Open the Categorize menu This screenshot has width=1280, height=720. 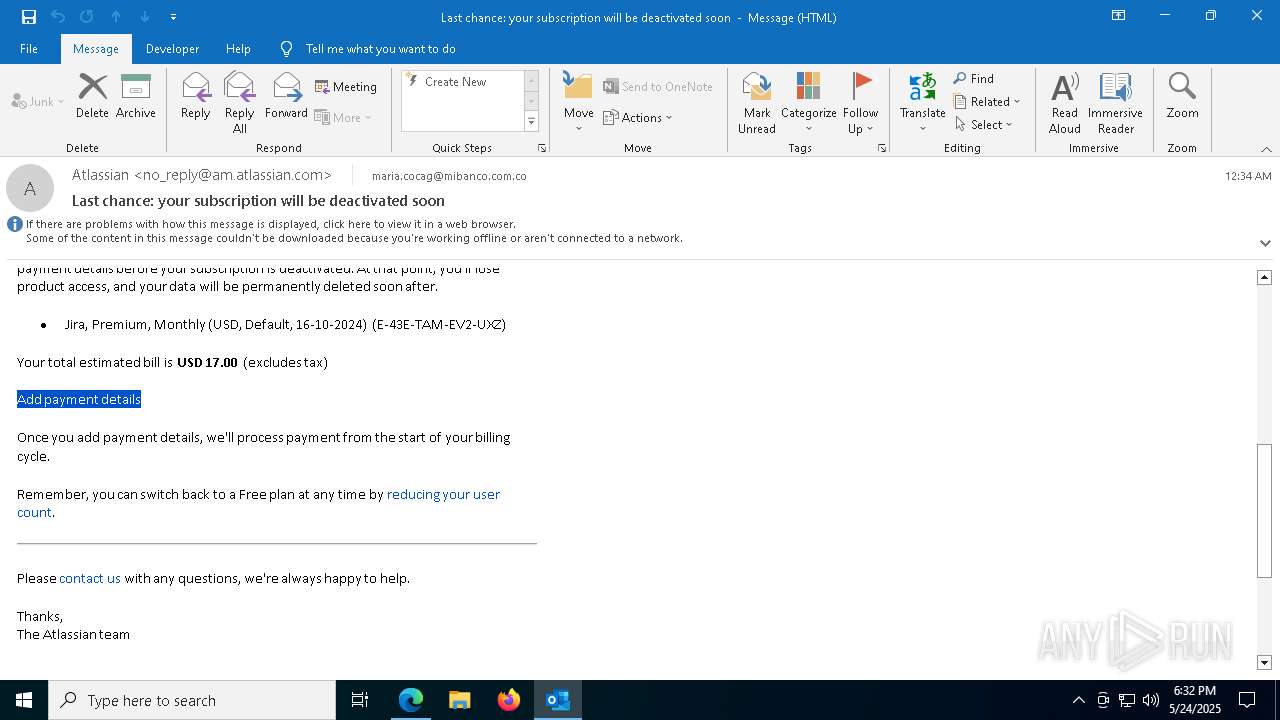tap(808, 102)
